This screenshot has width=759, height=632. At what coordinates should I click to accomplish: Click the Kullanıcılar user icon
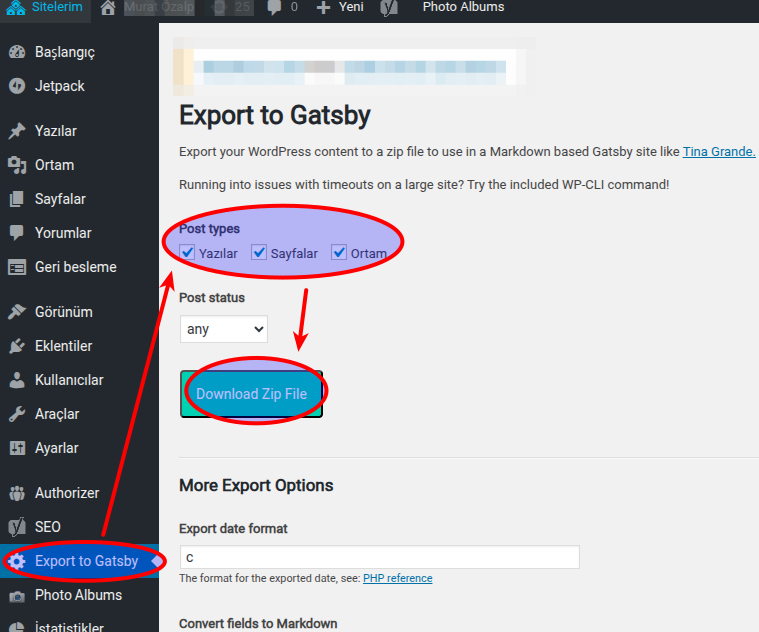[x=17, y=380]
